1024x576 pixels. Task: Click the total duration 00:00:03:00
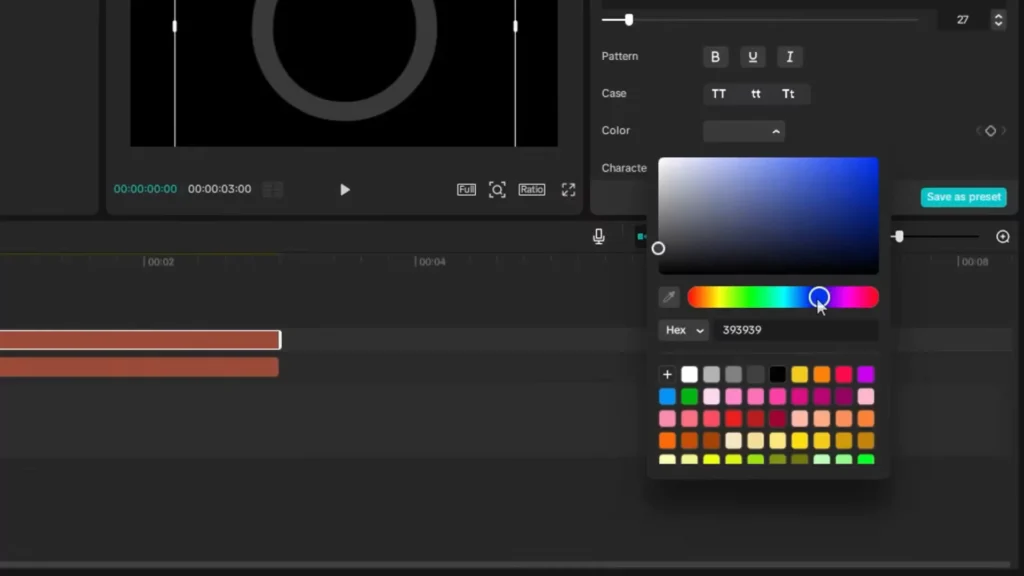[219, 189]
